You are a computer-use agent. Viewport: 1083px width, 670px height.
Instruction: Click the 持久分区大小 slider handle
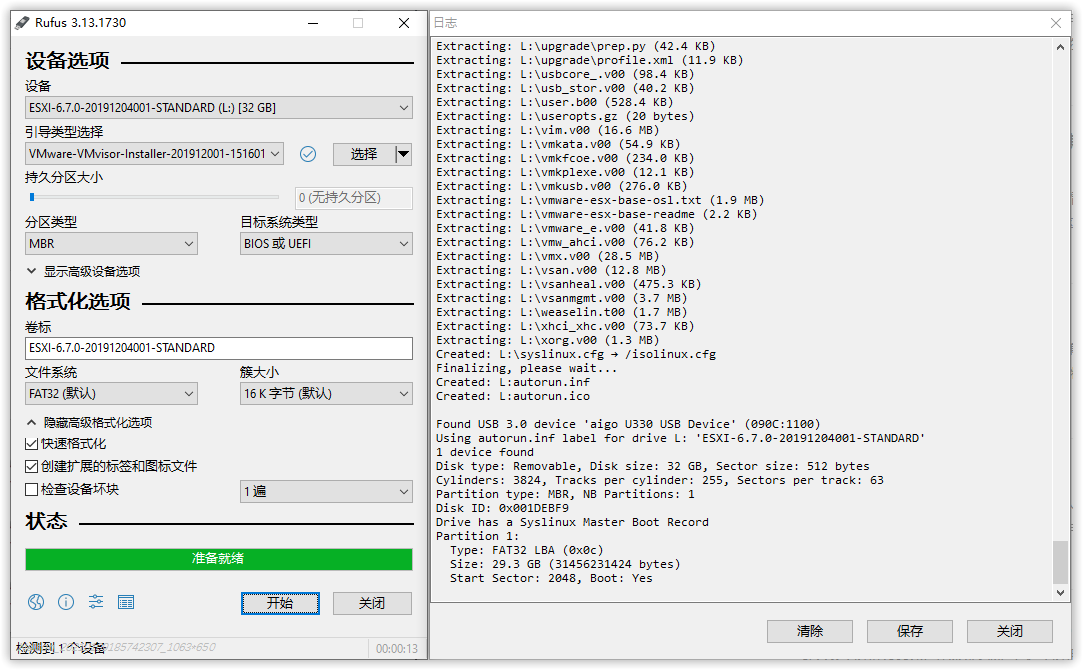coord(32,198)
